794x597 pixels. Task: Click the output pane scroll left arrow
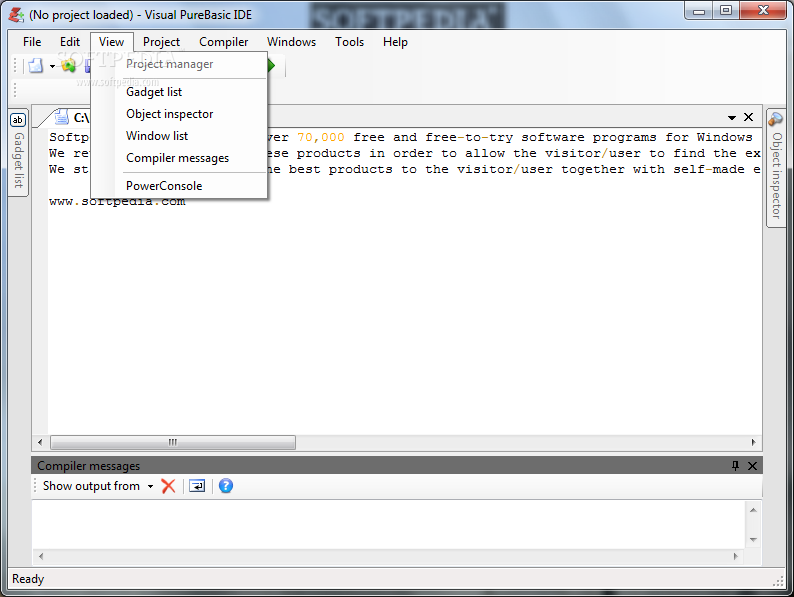point(41,556)
